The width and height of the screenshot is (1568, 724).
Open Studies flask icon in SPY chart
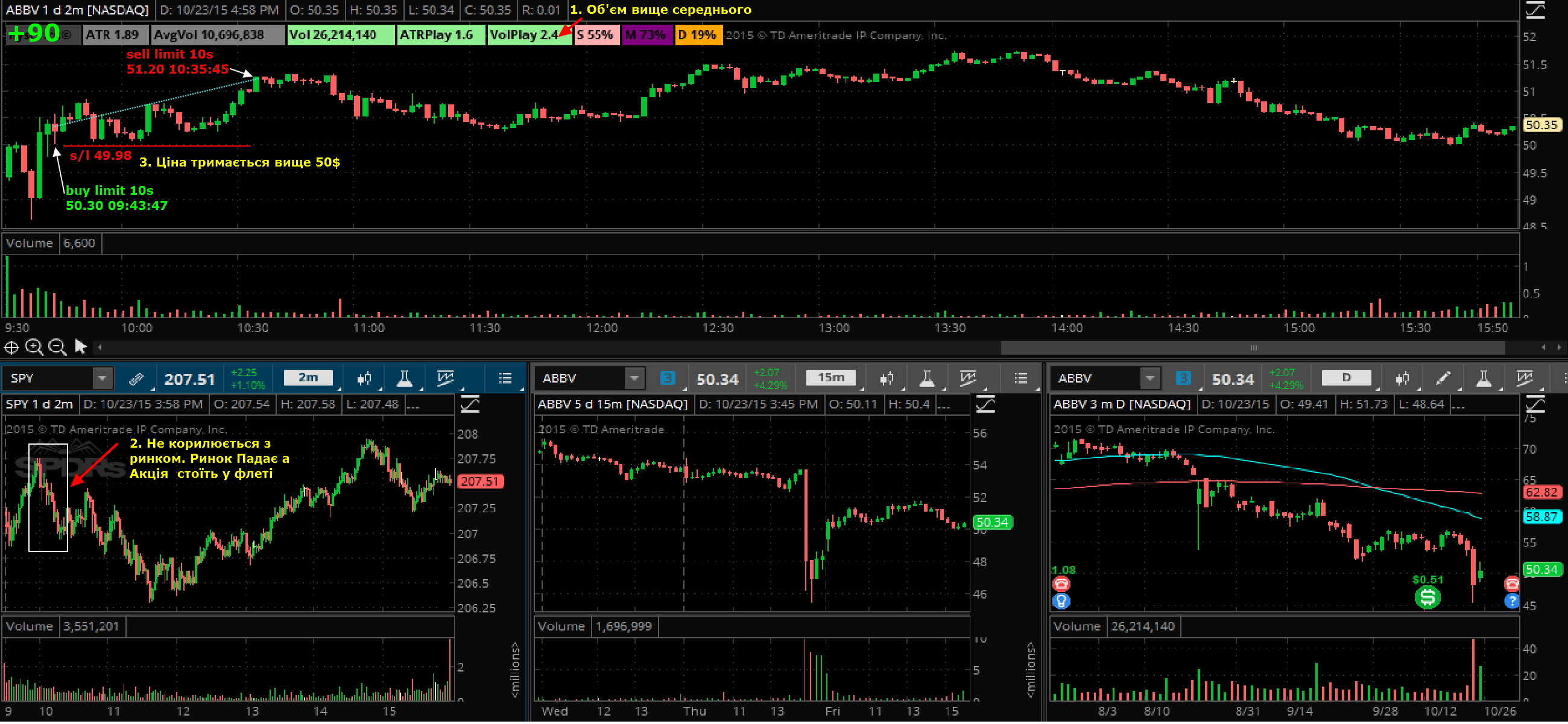click(x=404, y=379)
